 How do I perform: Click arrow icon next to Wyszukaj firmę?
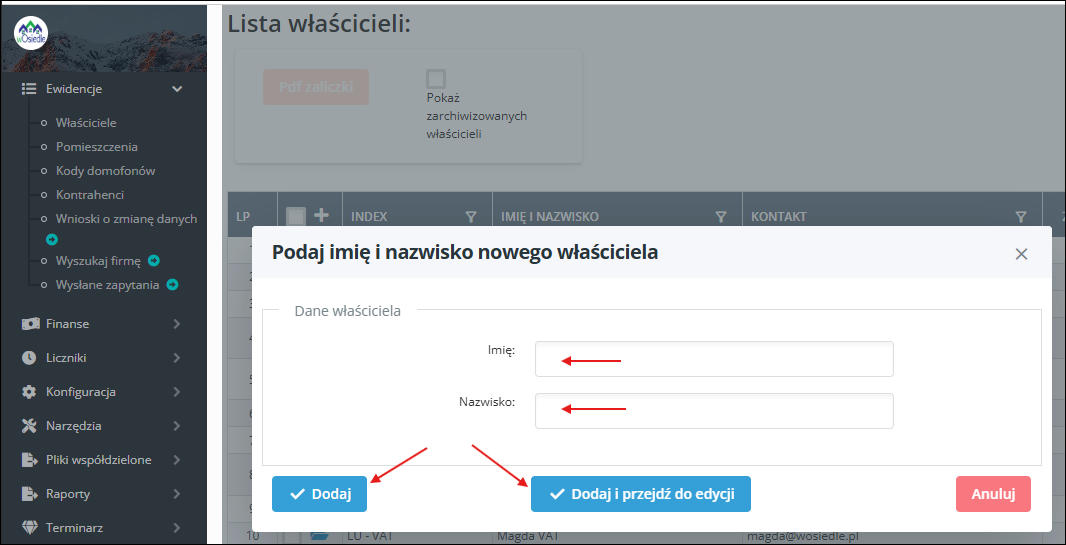pyautogui.click(x=154, y=260)
